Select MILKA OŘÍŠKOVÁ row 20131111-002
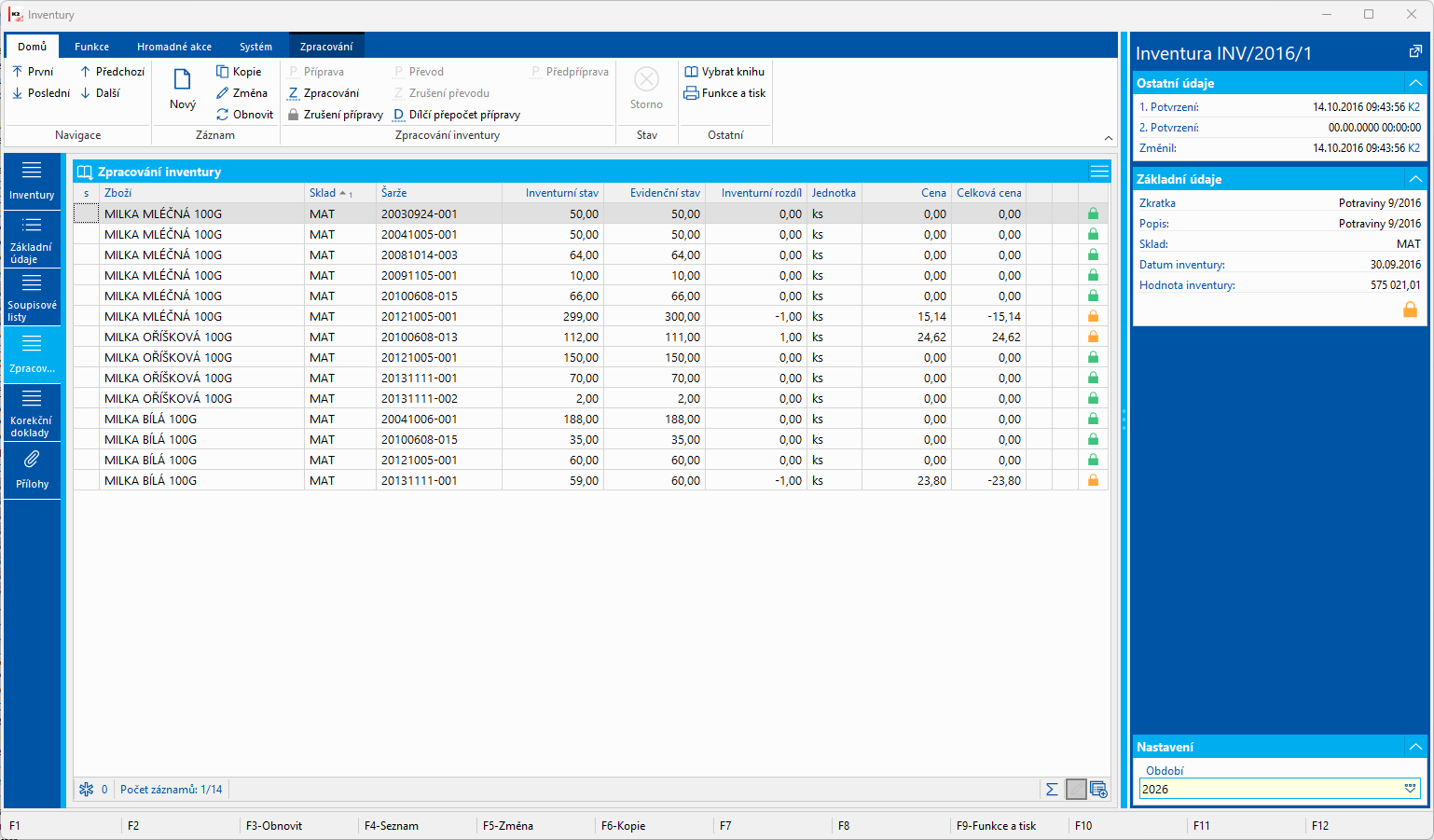 tap(591, 398)
